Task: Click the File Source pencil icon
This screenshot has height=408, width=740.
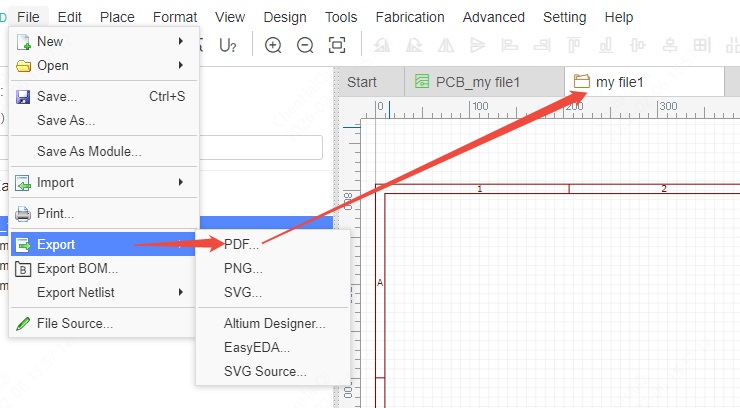Action: [23, 324]
